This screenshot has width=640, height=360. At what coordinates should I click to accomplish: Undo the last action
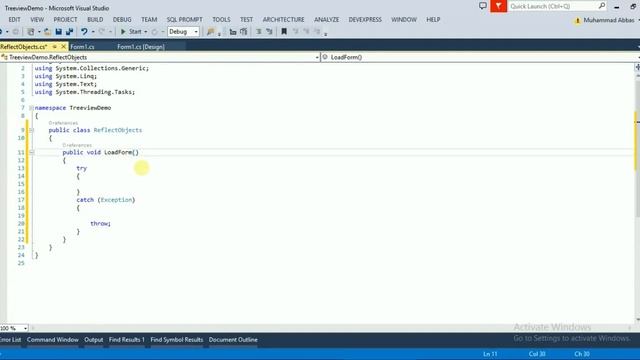click(84, 31)
